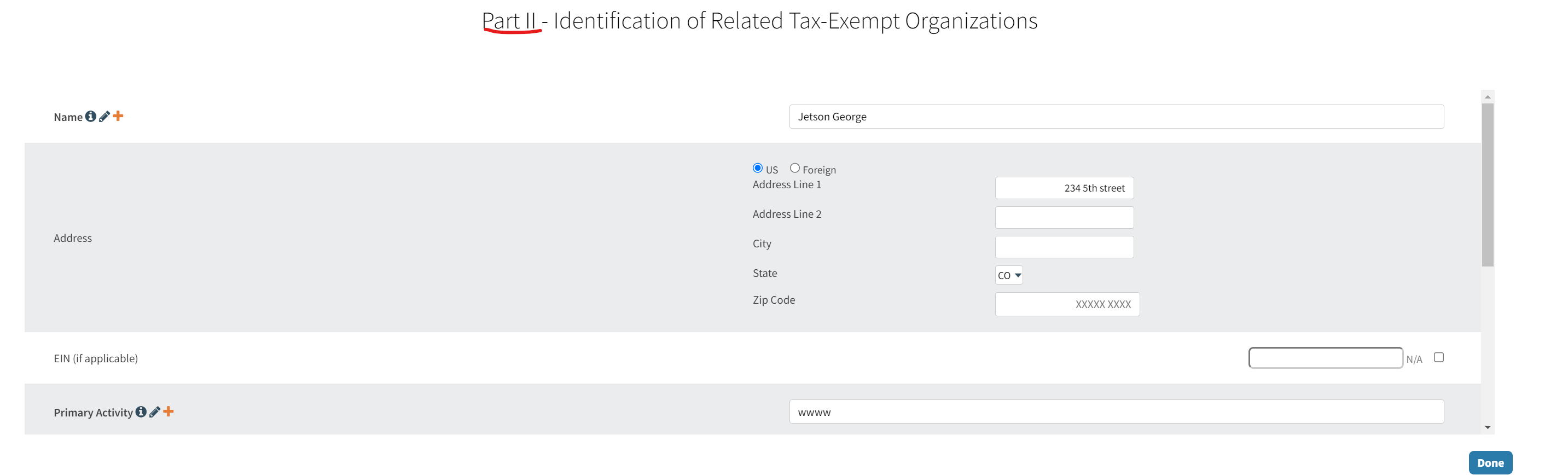This screenshot has height=475, width=1568.
Task: Click the Address Line 1 input field
Action: 1064,188
